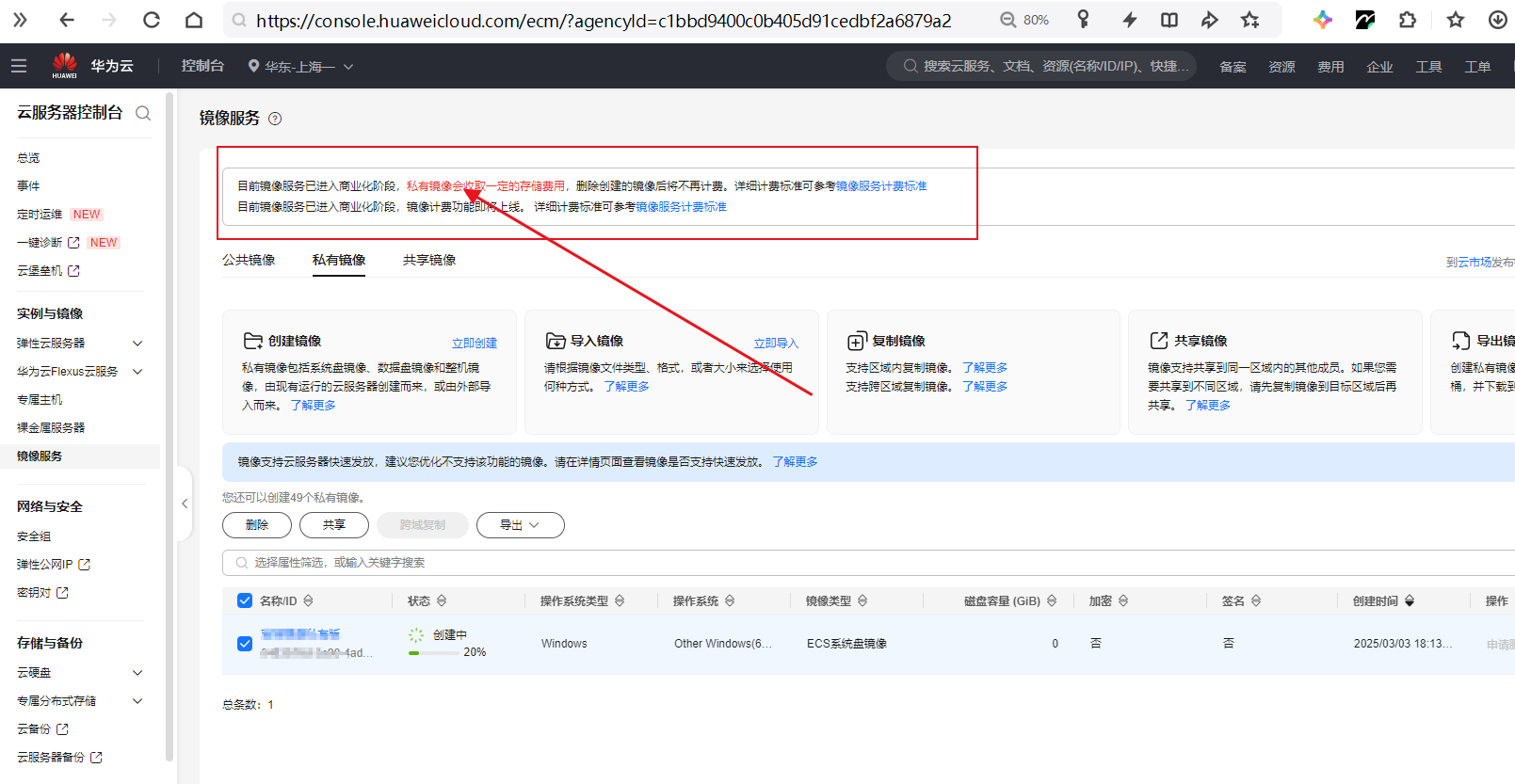Expand the 弹性云服务器 sidebar group
This screenshot has width=1515, height=784.
pyautogui.click(x=137, y=344)
